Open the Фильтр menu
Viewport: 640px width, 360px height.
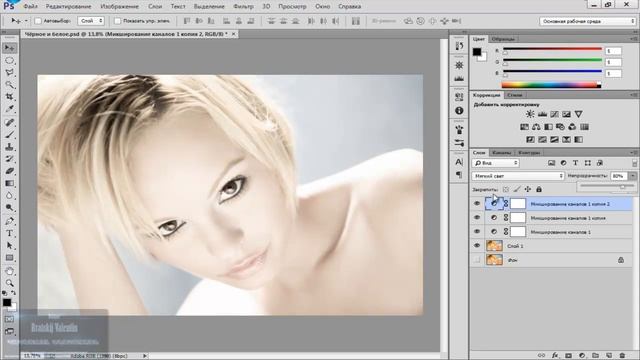click(243, 7)
